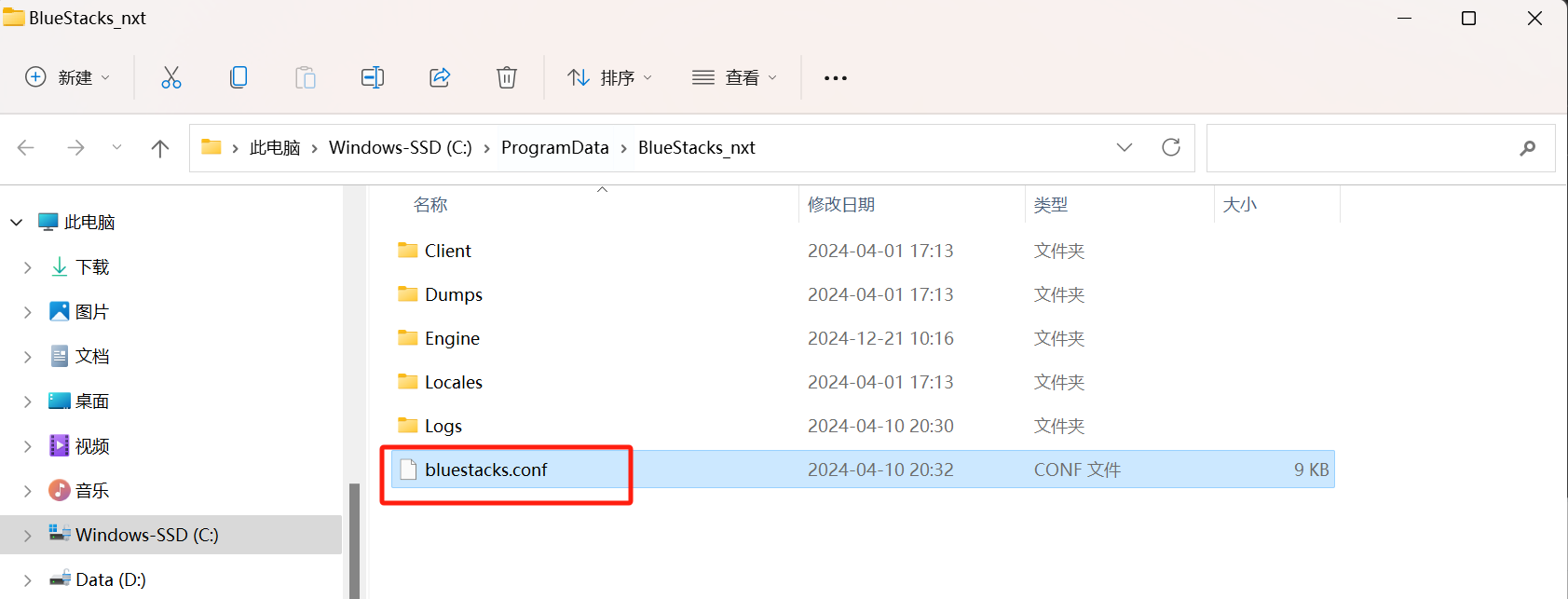The image size is (1568, 599).
Task: Go forward with the right arrow
Action: (75, 147)
